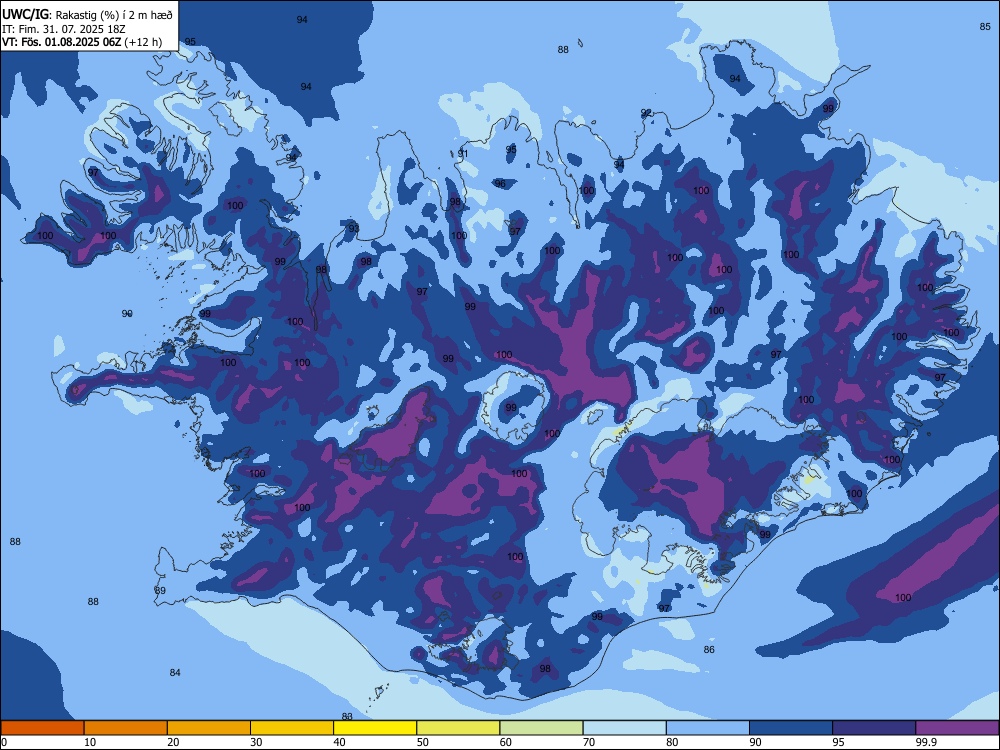
Task: Select the init time 'IT: Fim. 31. 07. 2025 18Z'
Action: (x=63, y=29)
